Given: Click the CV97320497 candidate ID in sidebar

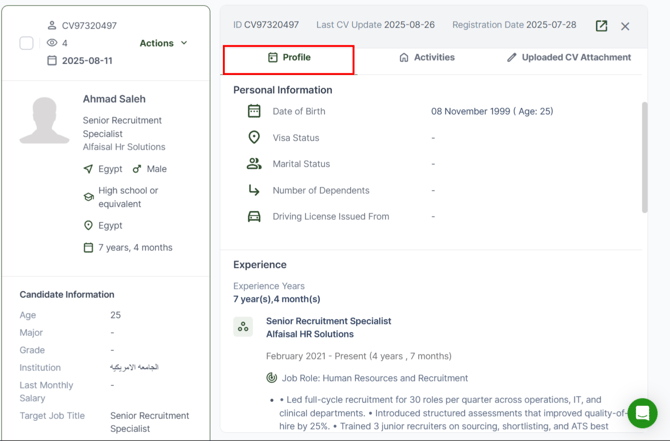Looking at the screenshot, I should (x=89, y=26).
